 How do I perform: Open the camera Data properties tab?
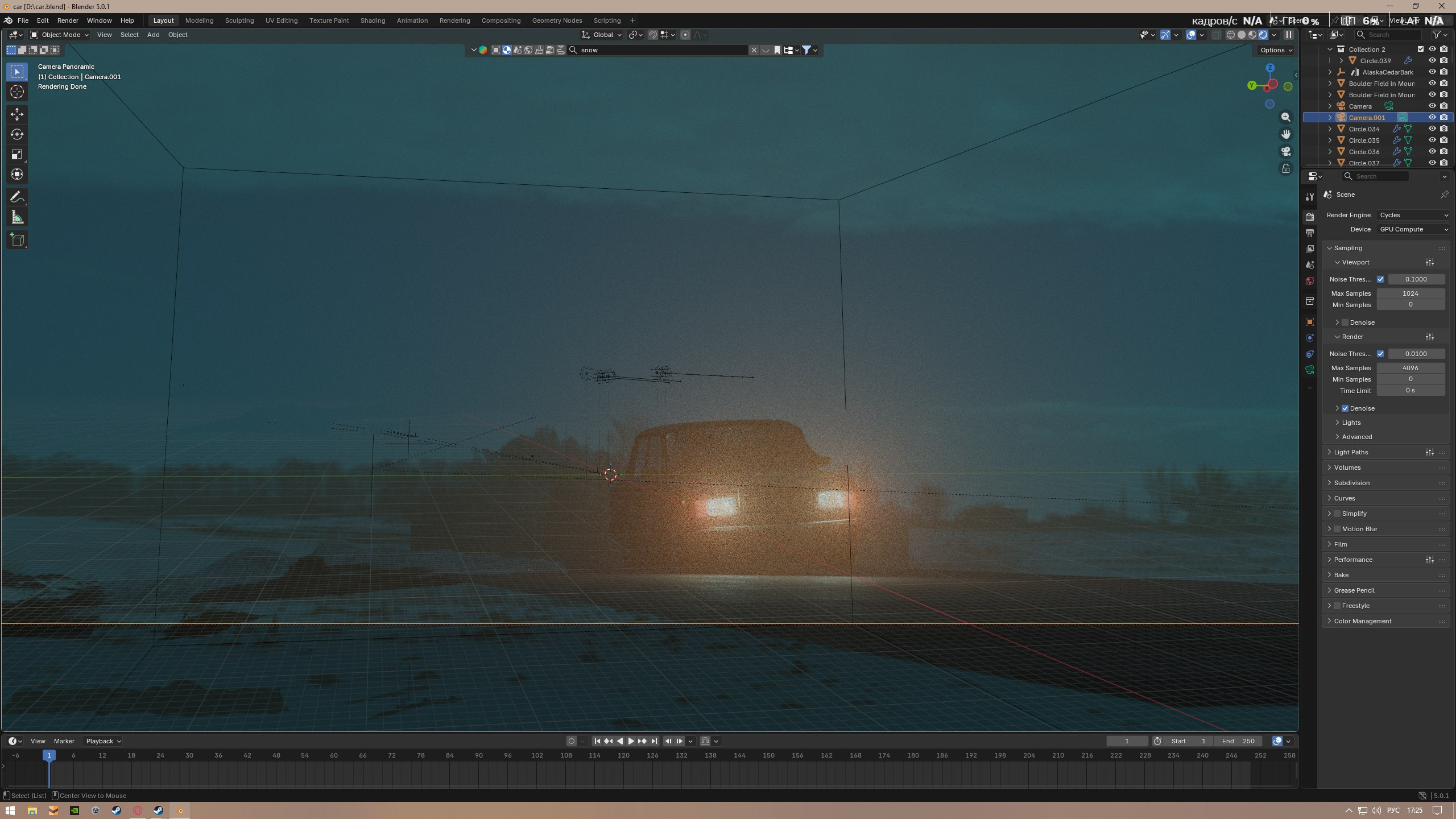[x=1310, y=370]
